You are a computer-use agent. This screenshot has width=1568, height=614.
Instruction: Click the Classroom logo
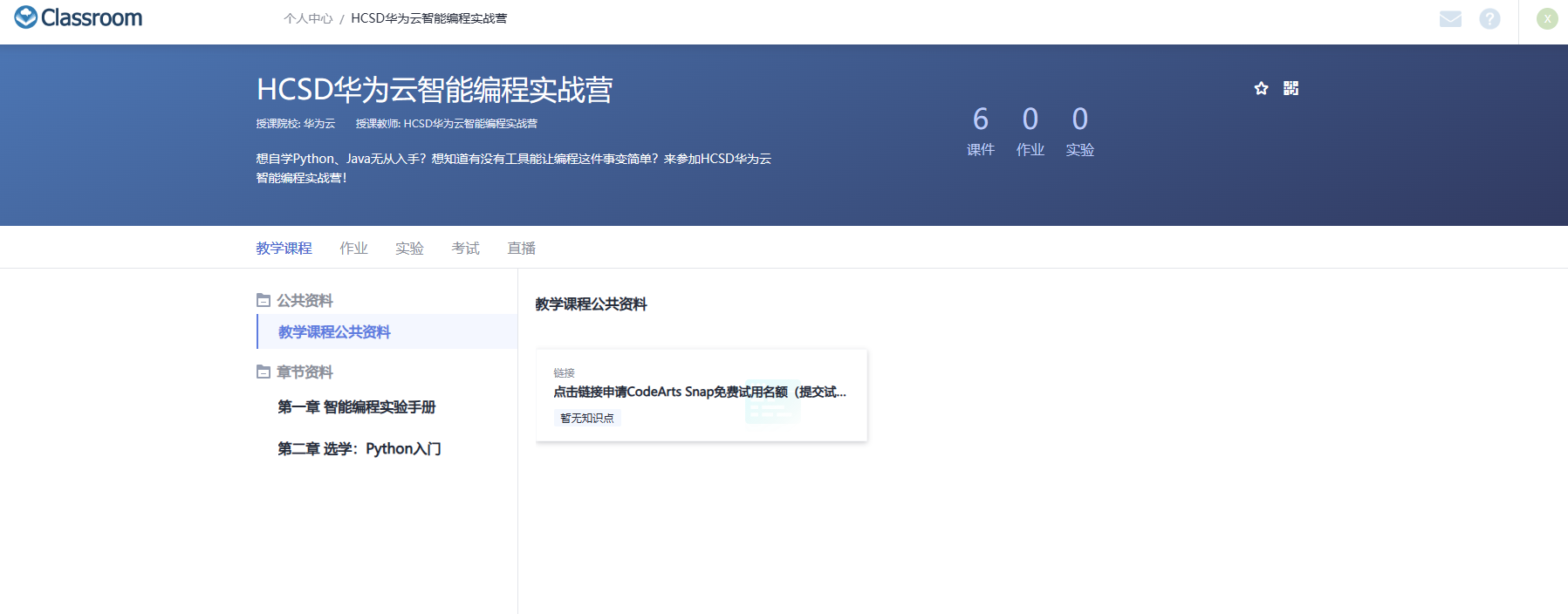pos(78,17)
